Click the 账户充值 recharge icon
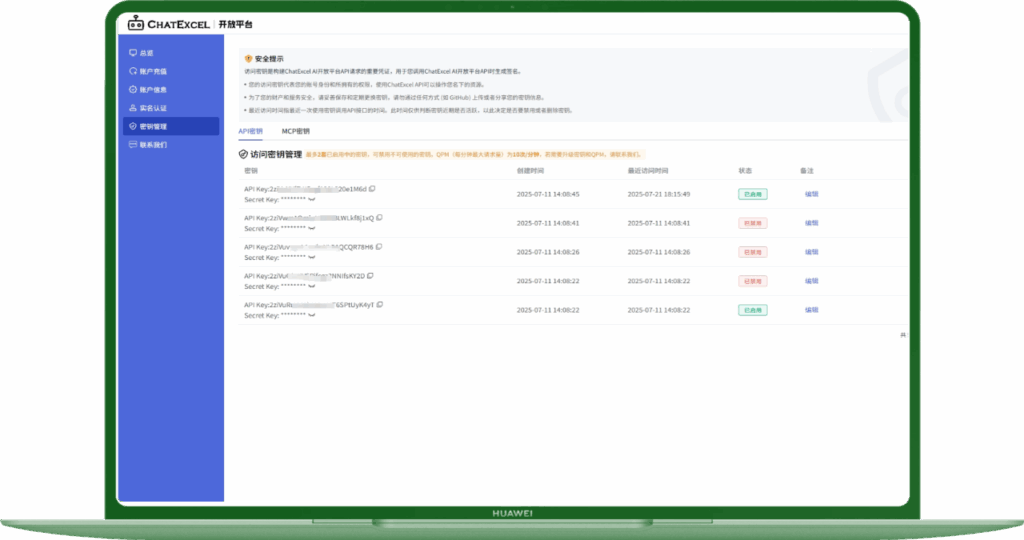 (x=133, y=71)
